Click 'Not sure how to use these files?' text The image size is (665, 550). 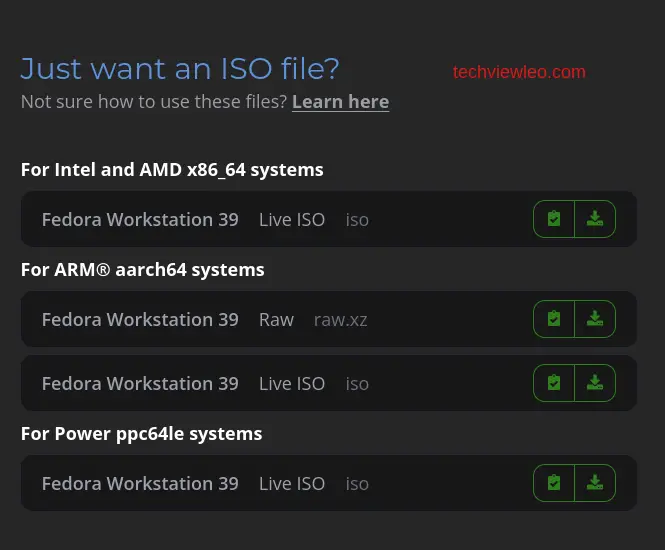pos(154,102)
